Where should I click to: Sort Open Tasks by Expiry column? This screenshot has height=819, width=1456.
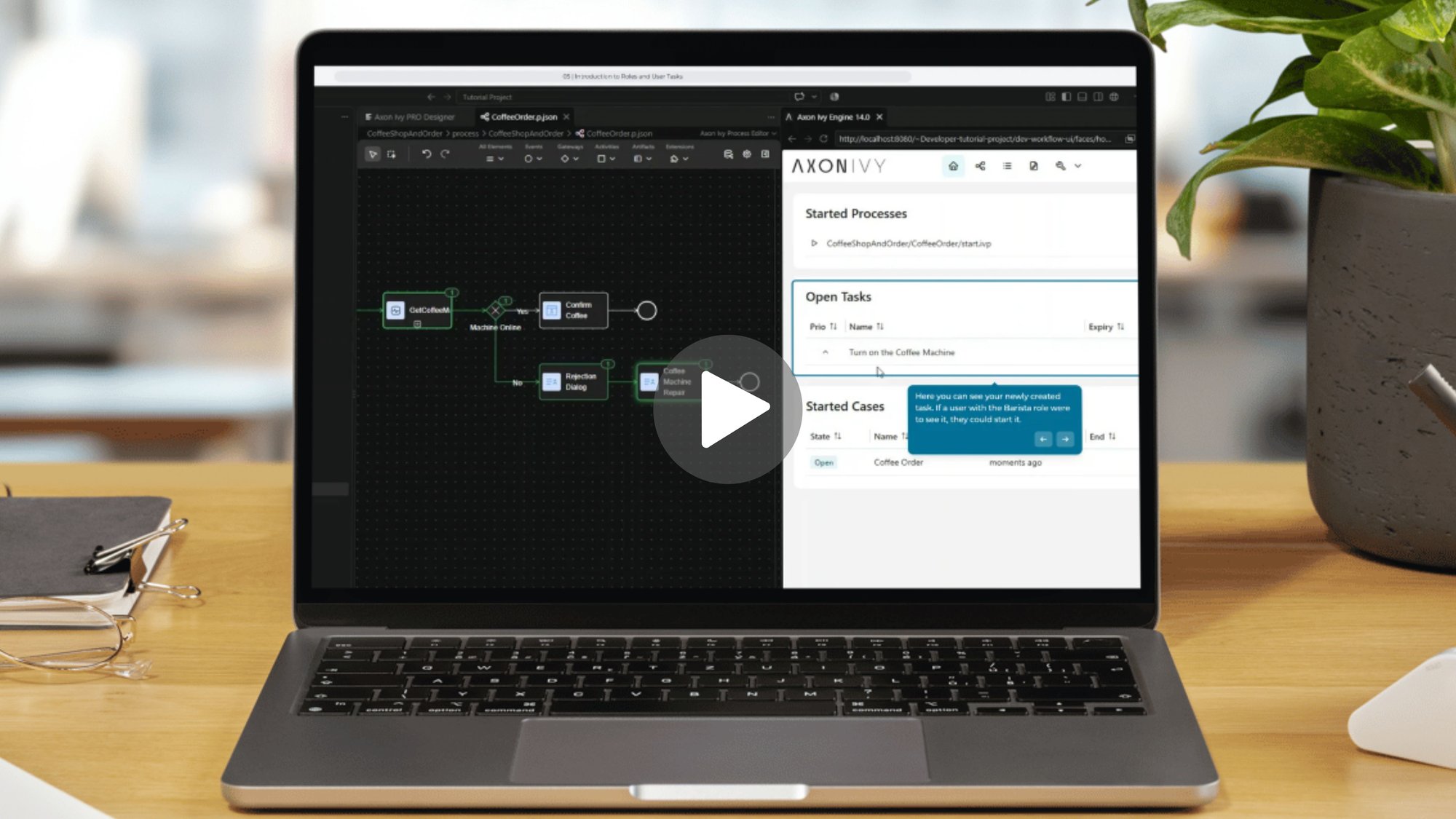pos(1106,327)
